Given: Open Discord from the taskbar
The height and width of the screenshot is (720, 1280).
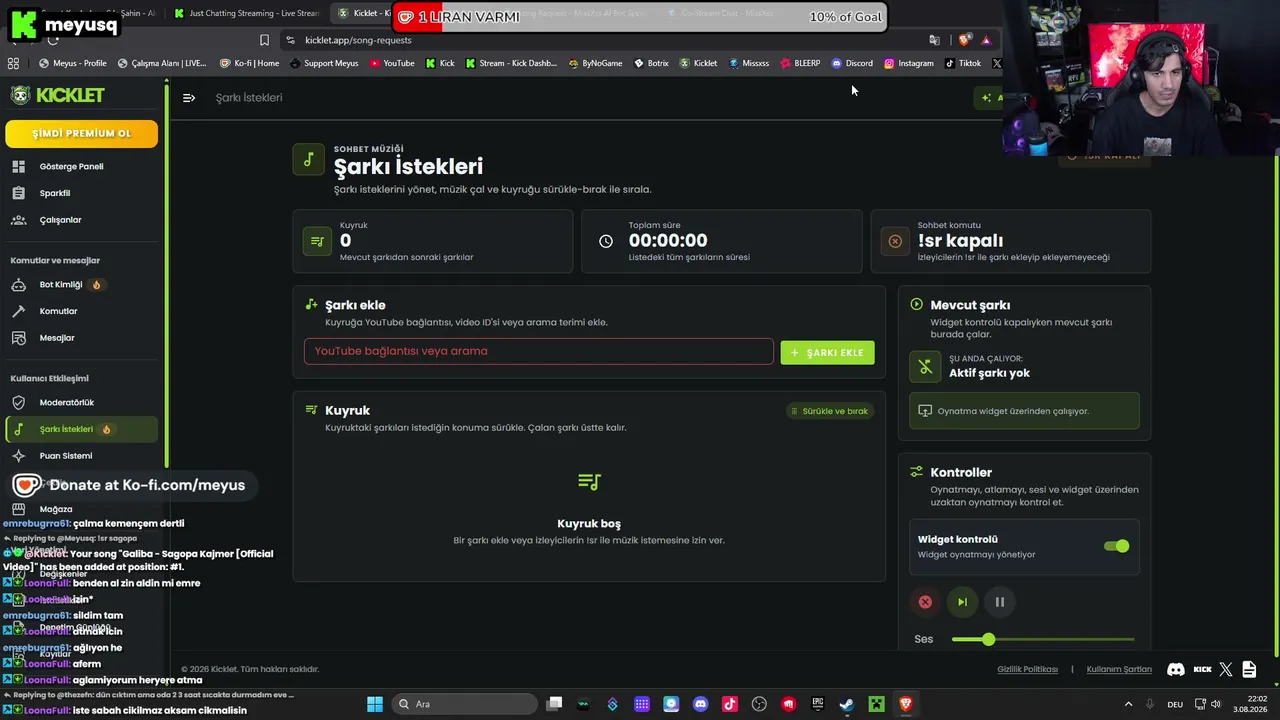Looking at the screenshot, I should tap(700, 704).
